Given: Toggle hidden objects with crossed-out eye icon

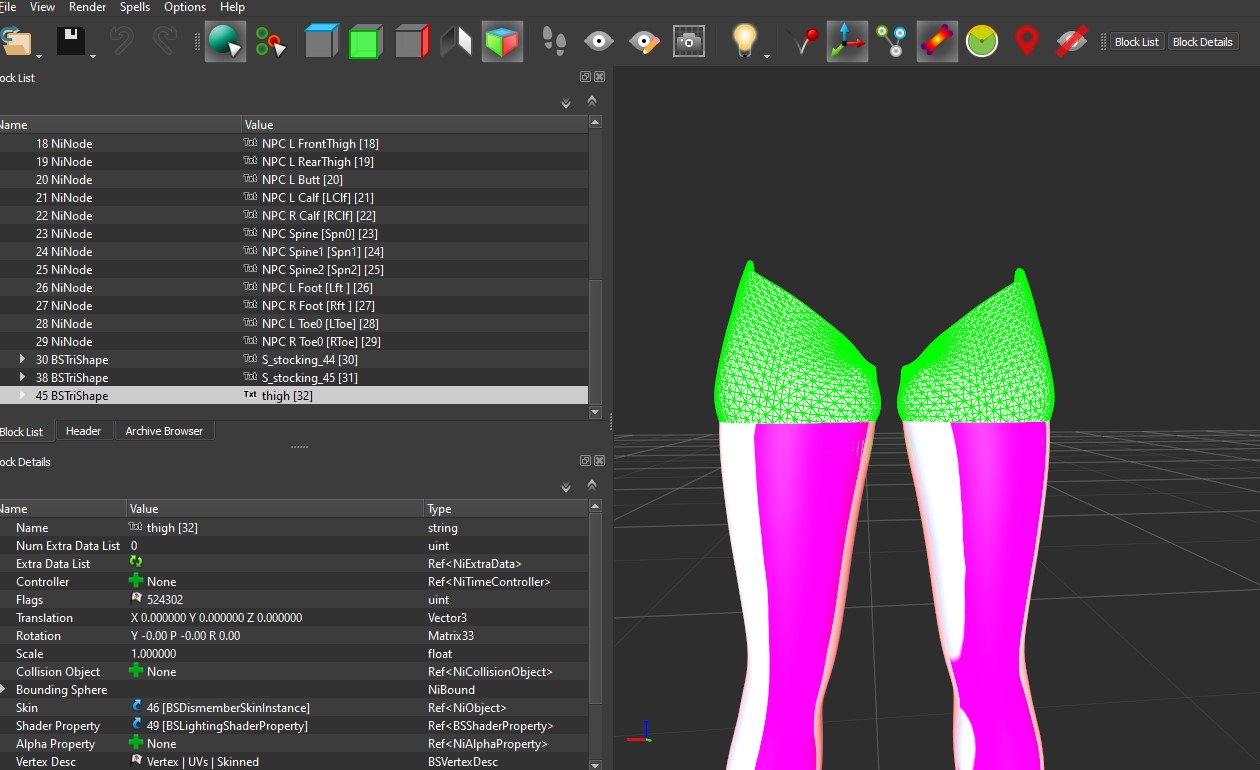Looking at the screenshot, I should click(x=1071, y=41).
